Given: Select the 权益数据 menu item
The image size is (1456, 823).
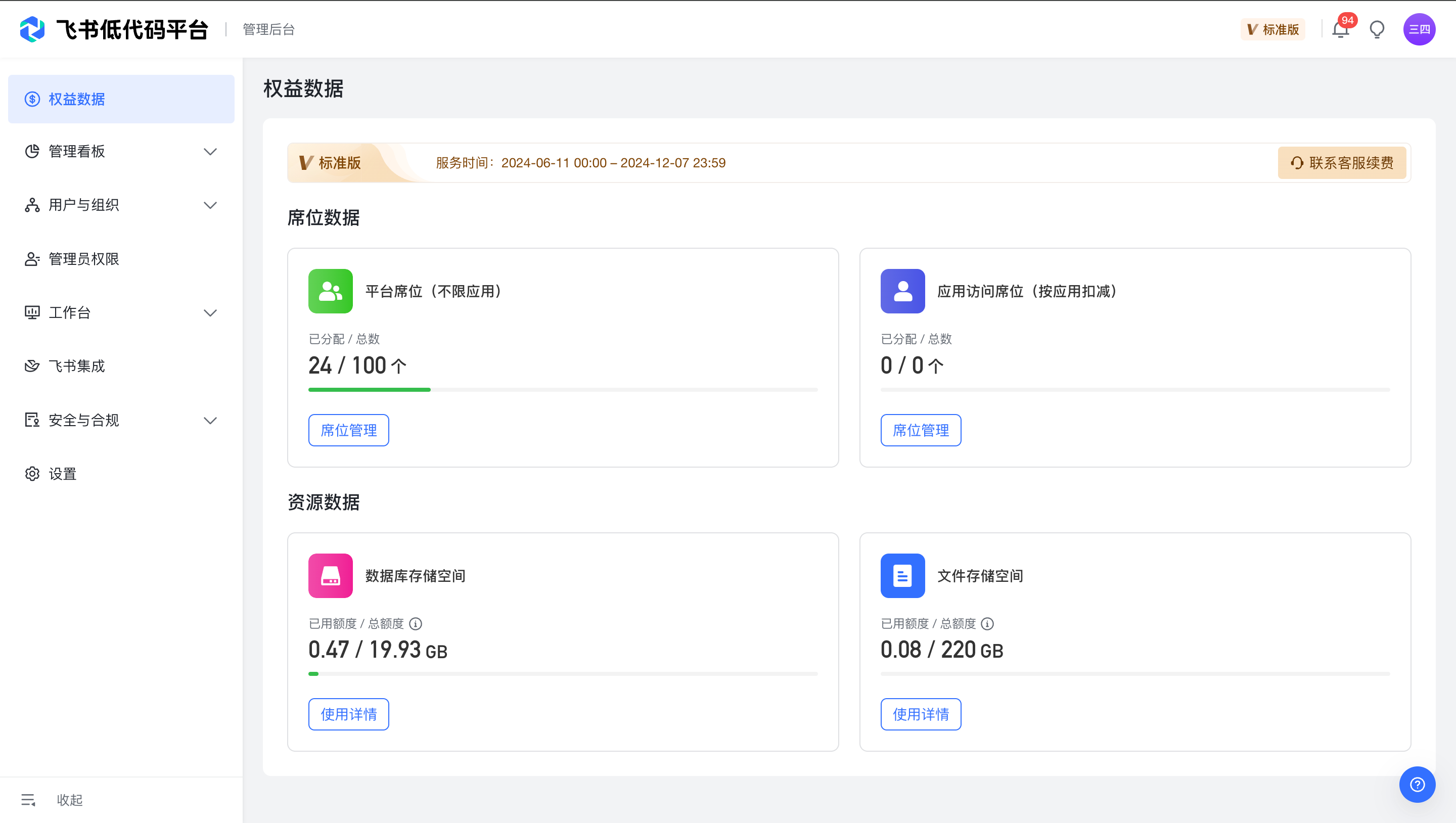Looking at the screenshot, I should click(x=121, y=99).
